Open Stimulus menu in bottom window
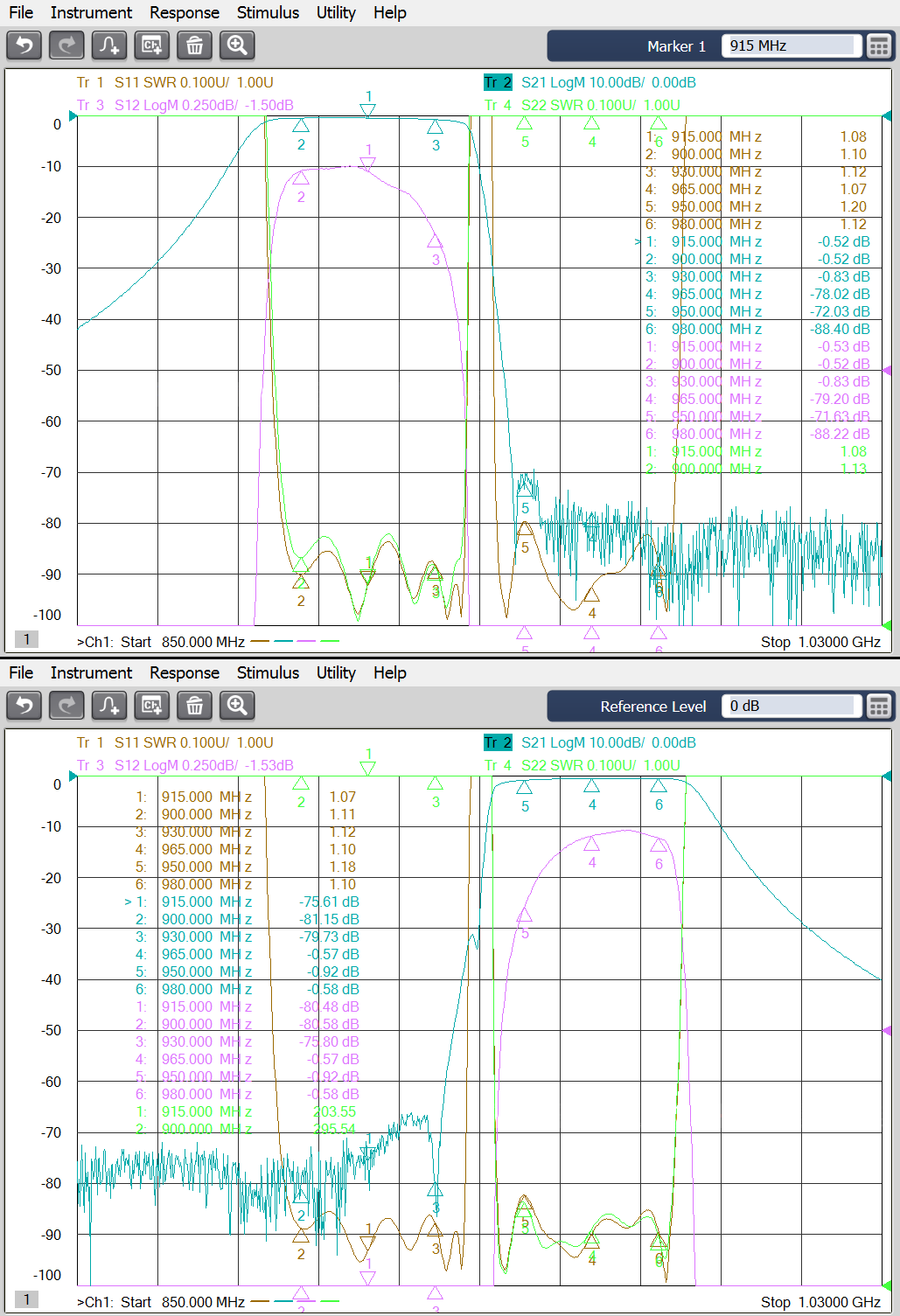This screenshot has height=1316, width=900. (x=268, y=673)
